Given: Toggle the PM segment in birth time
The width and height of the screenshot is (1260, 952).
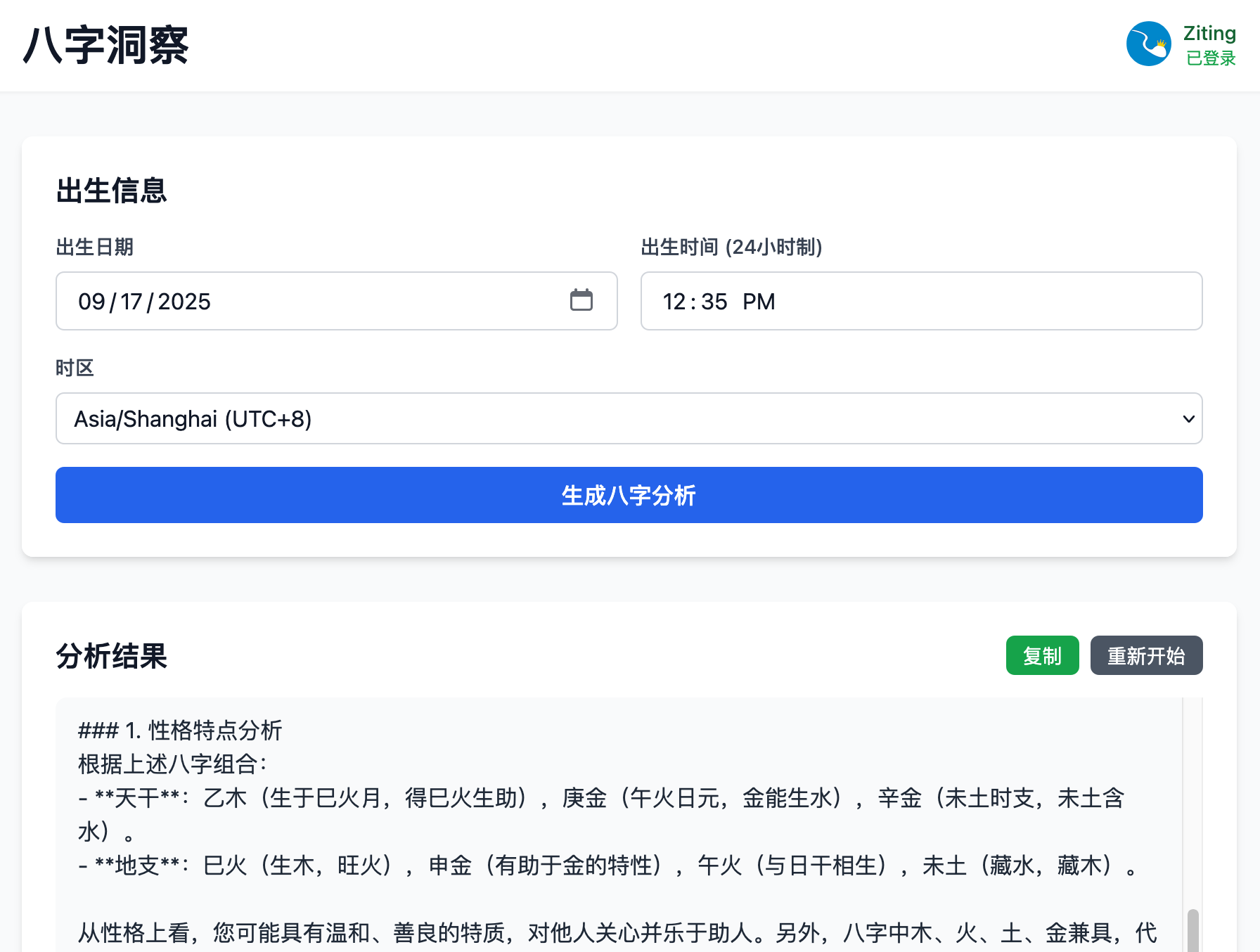Looking at the screenshot, I should [x=759, y=302].
